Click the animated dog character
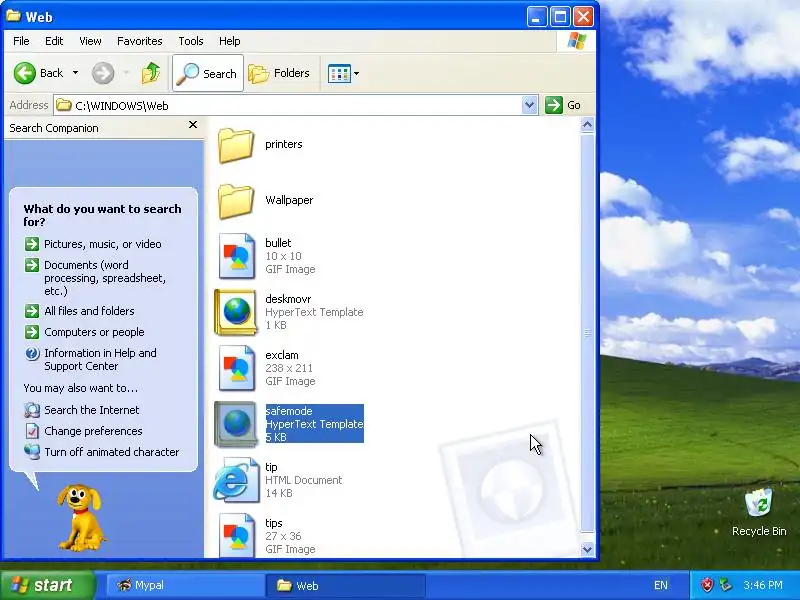800x600 pixels. click(81, 517)
